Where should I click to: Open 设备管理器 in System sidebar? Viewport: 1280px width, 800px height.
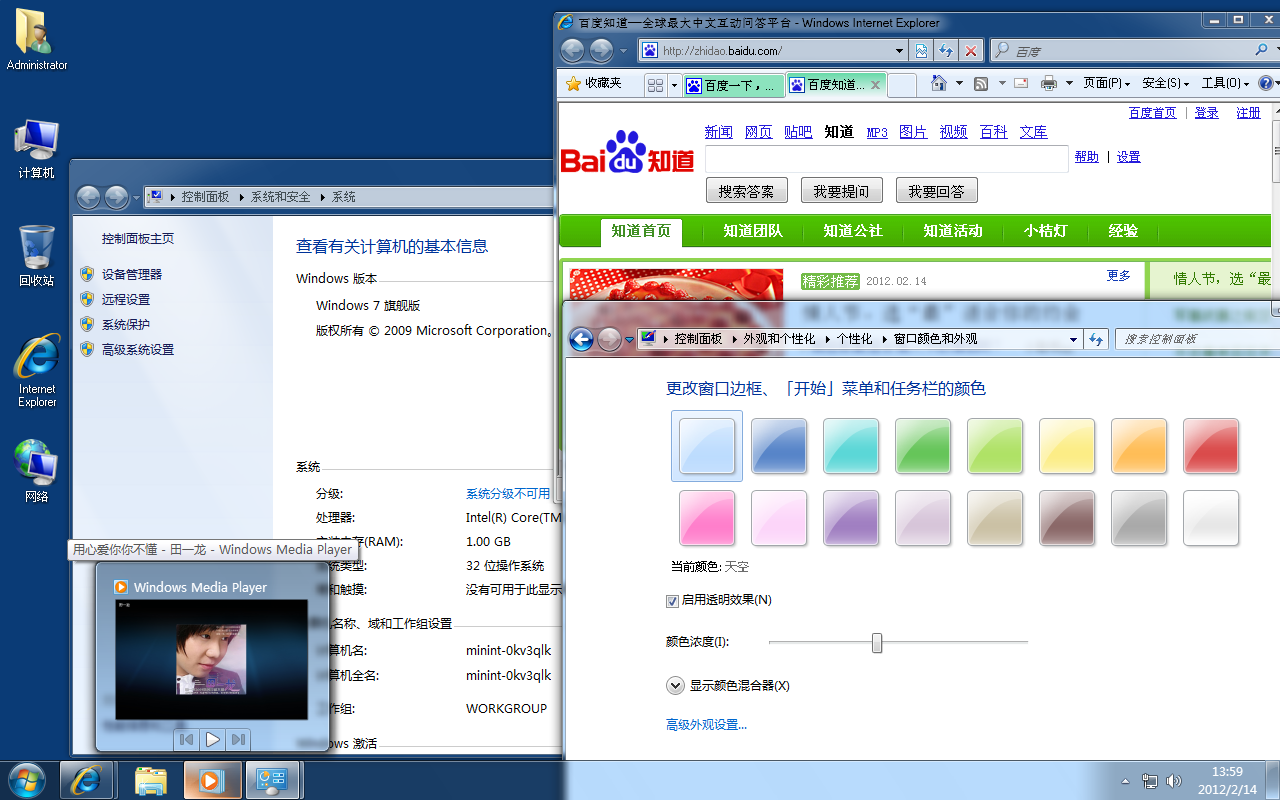point(131,275)
